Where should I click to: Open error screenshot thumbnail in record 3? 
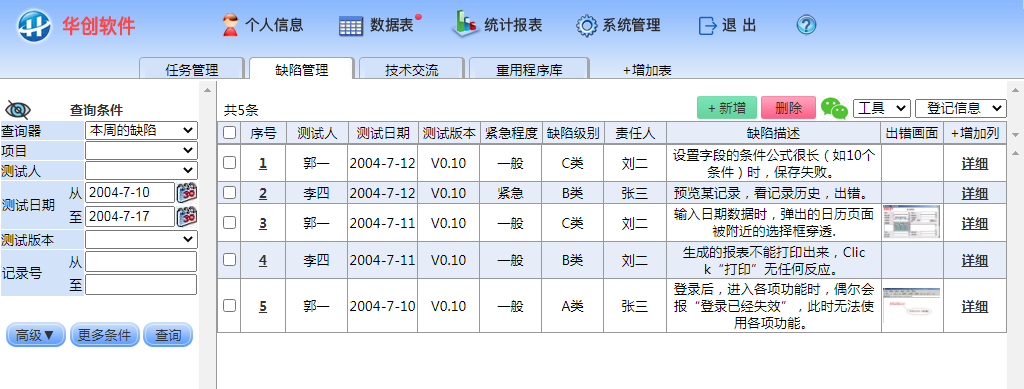coord(911,222)
